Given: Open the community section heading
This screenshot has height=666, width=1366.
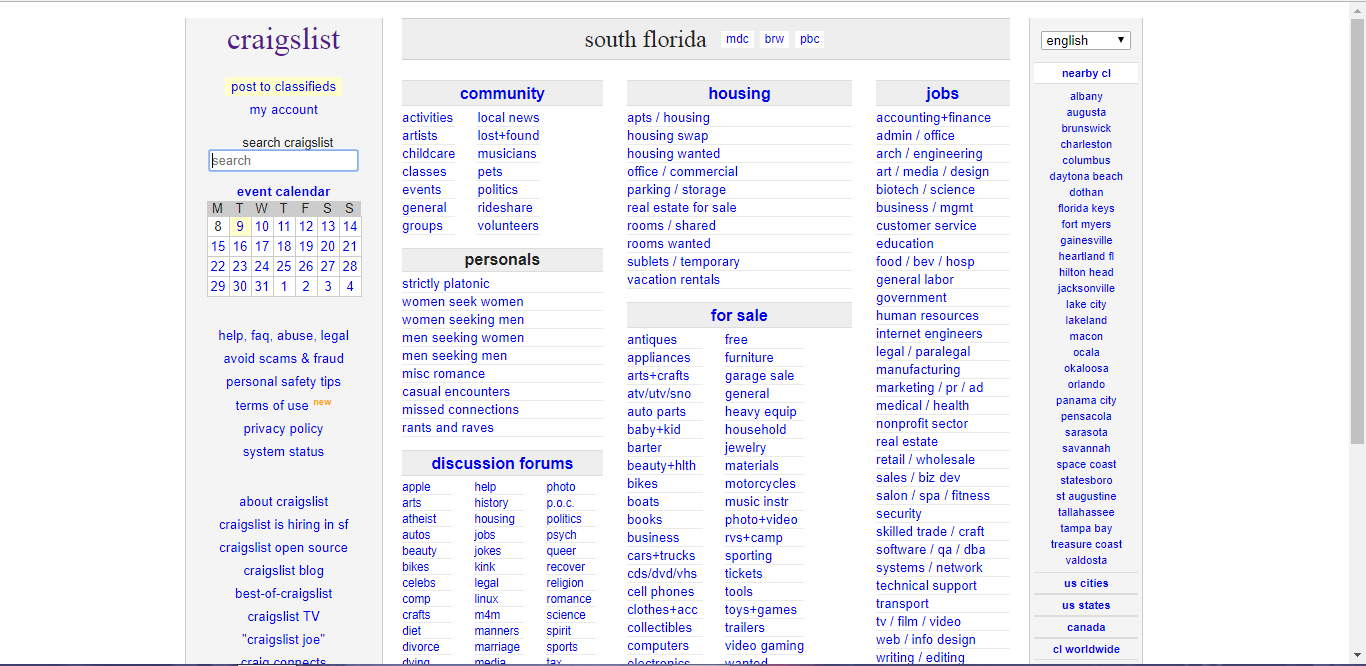Looking at the screenshot, I should (x=502, y=93).
